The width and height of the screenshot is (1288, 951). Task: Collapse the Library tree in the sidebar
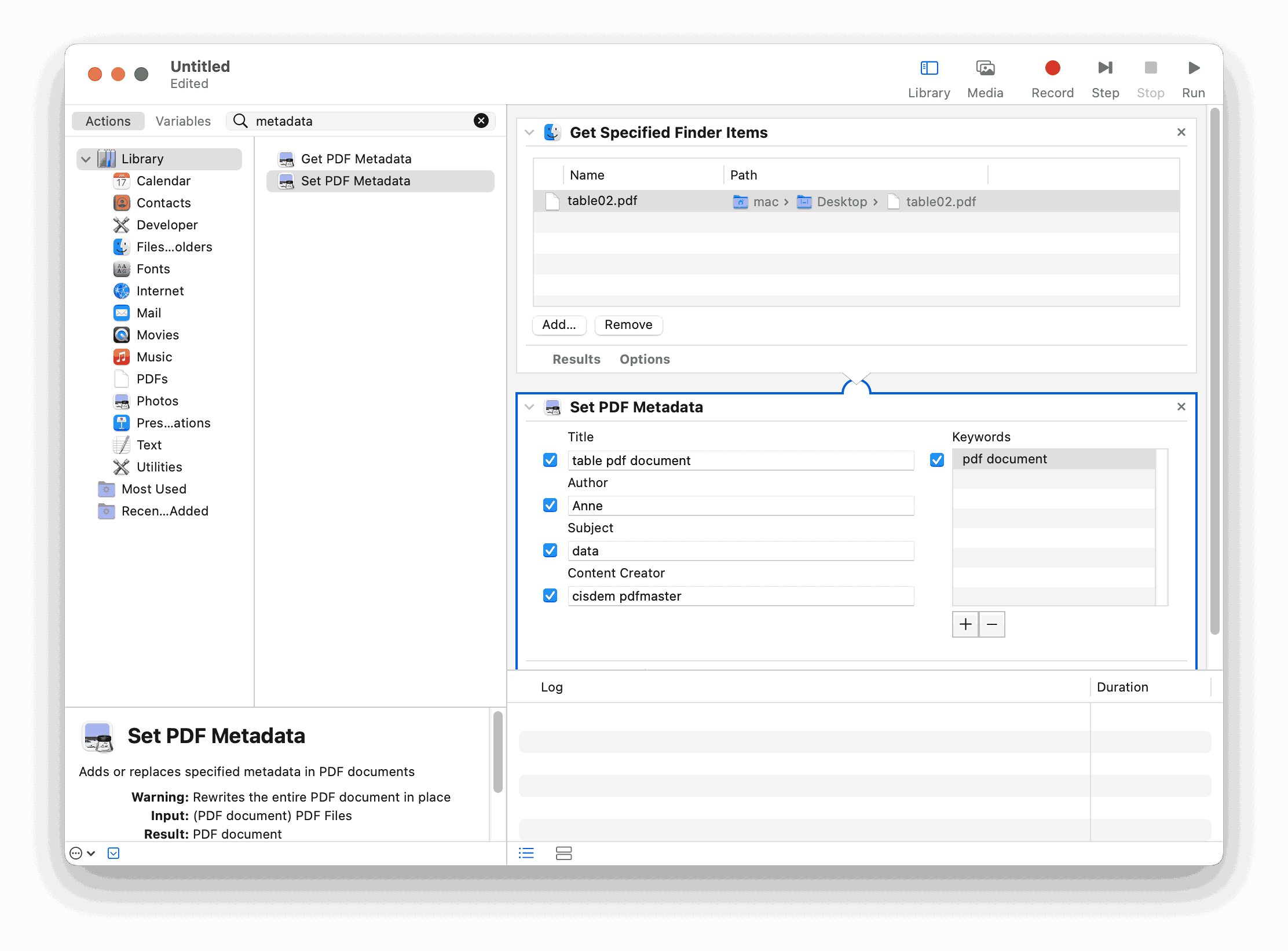(85, 158)
